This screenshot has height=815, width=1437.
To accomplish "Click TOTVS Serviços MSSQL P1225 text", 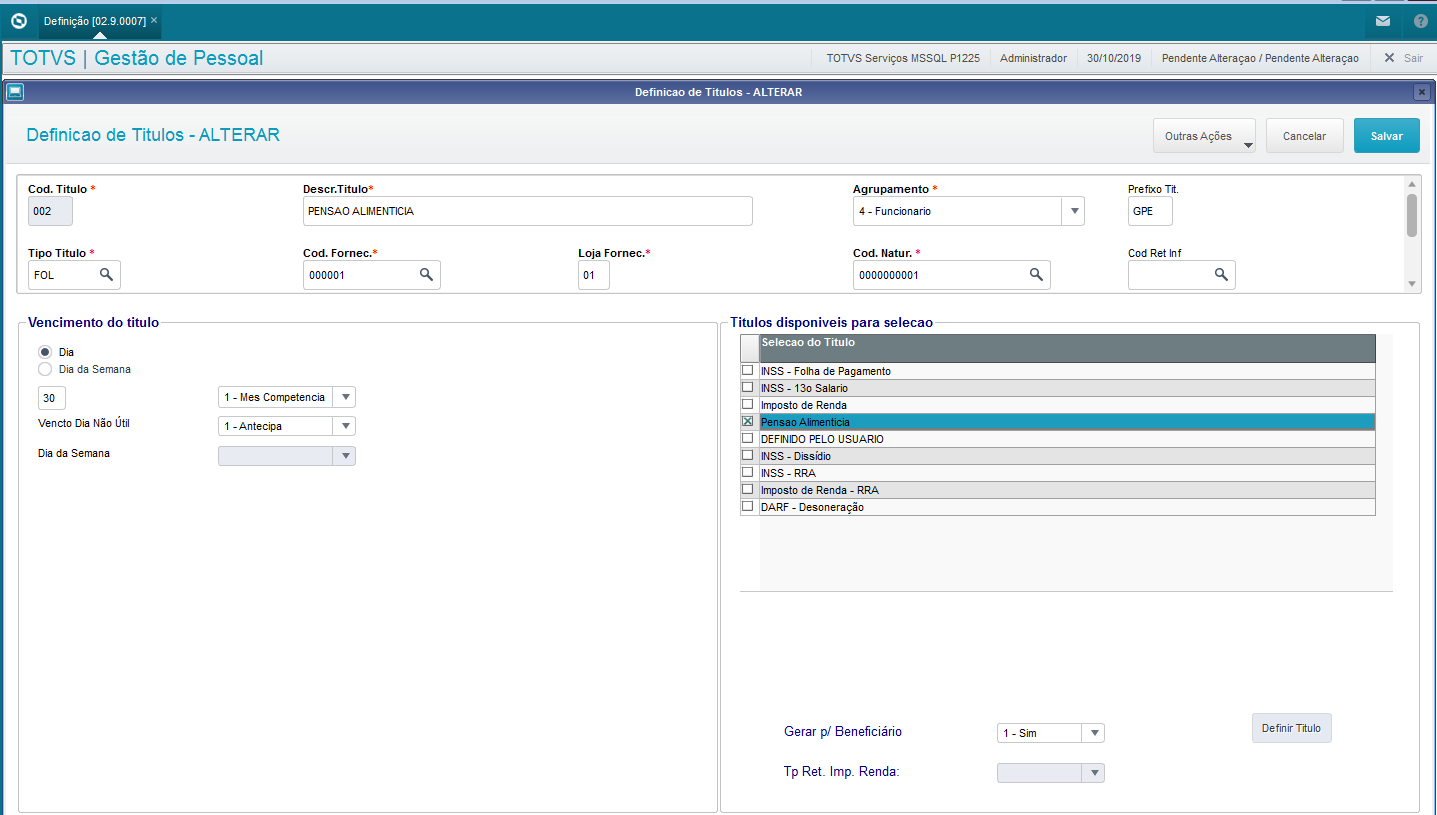I will 903,58.
